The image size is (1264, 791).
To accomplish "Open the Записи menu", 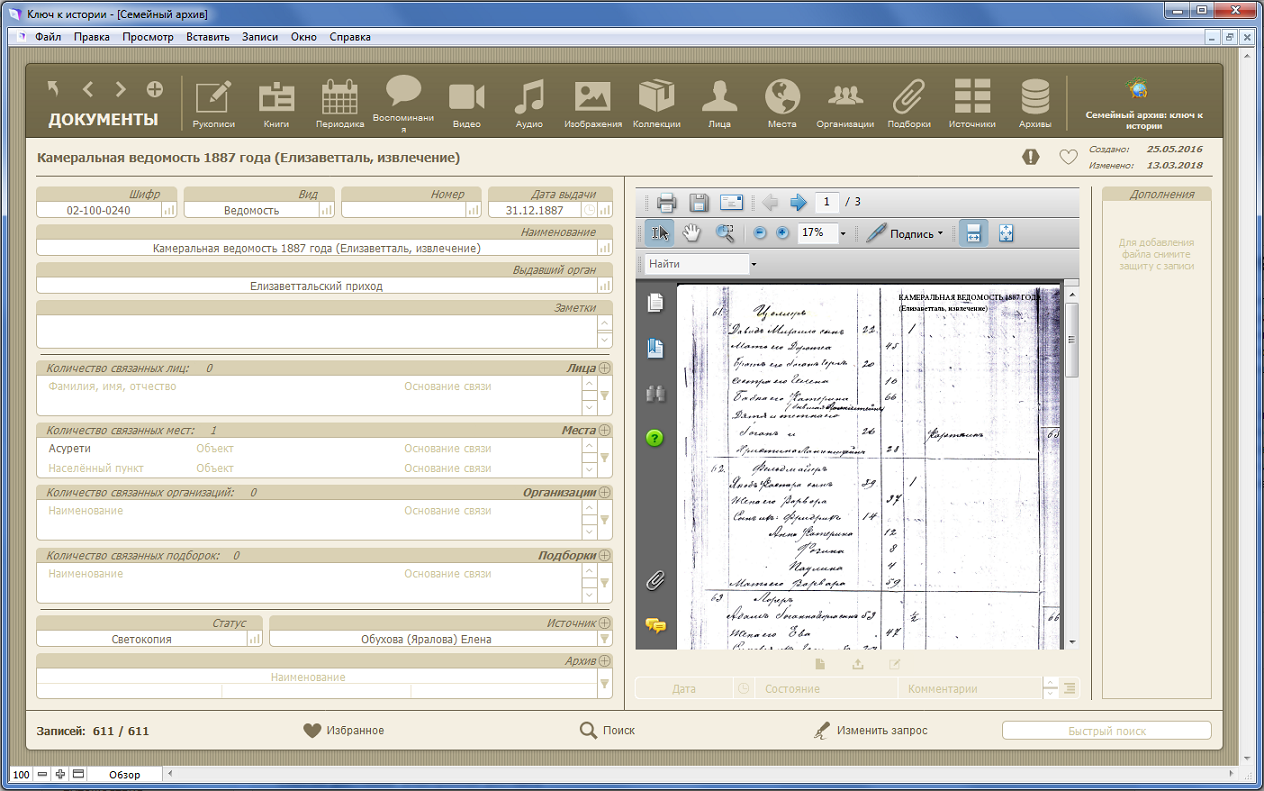I will click(260, 37).
